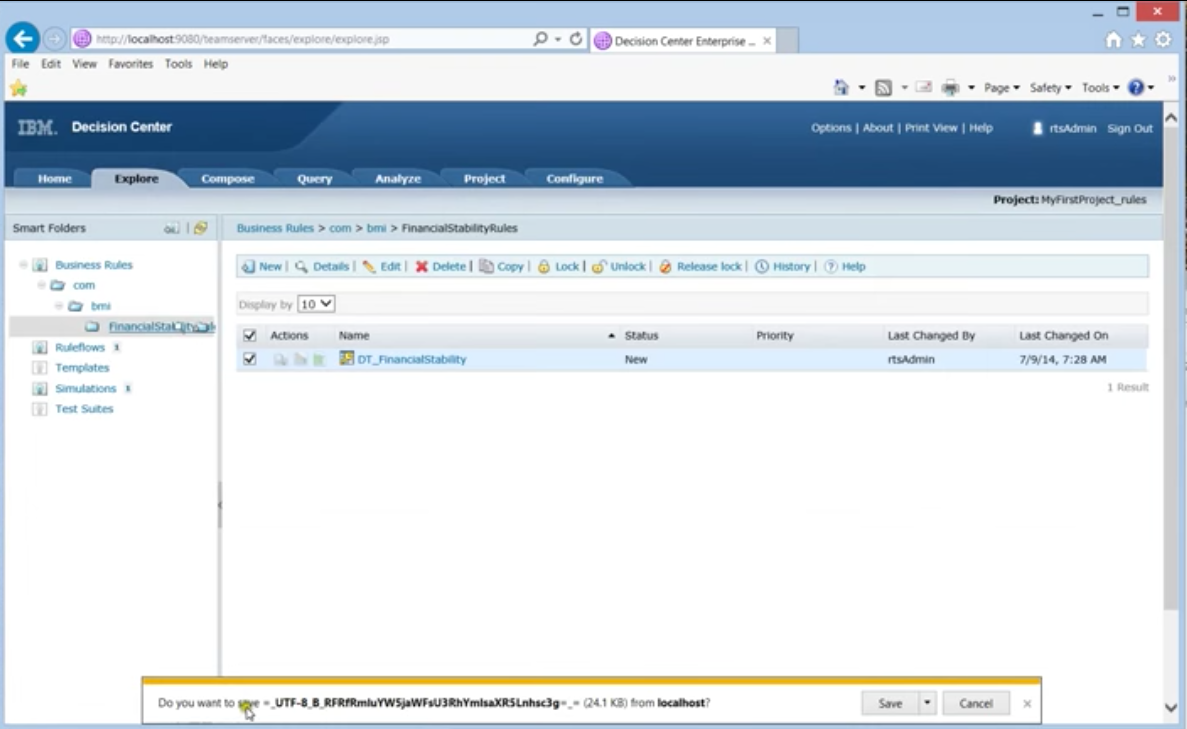This screenshot has height=729, width=1187.
Task: Click the command bar Home page icon
Action: point(841,88)
